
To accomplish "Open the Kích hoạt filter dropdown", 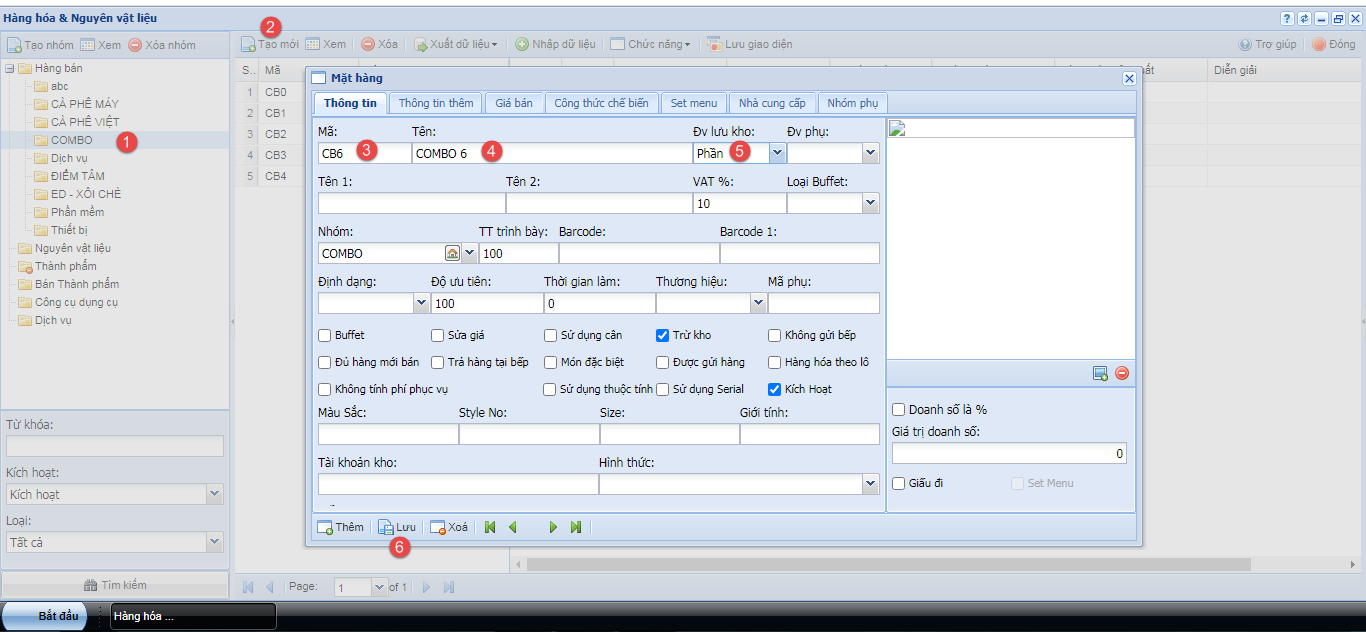I will point(215,494).
